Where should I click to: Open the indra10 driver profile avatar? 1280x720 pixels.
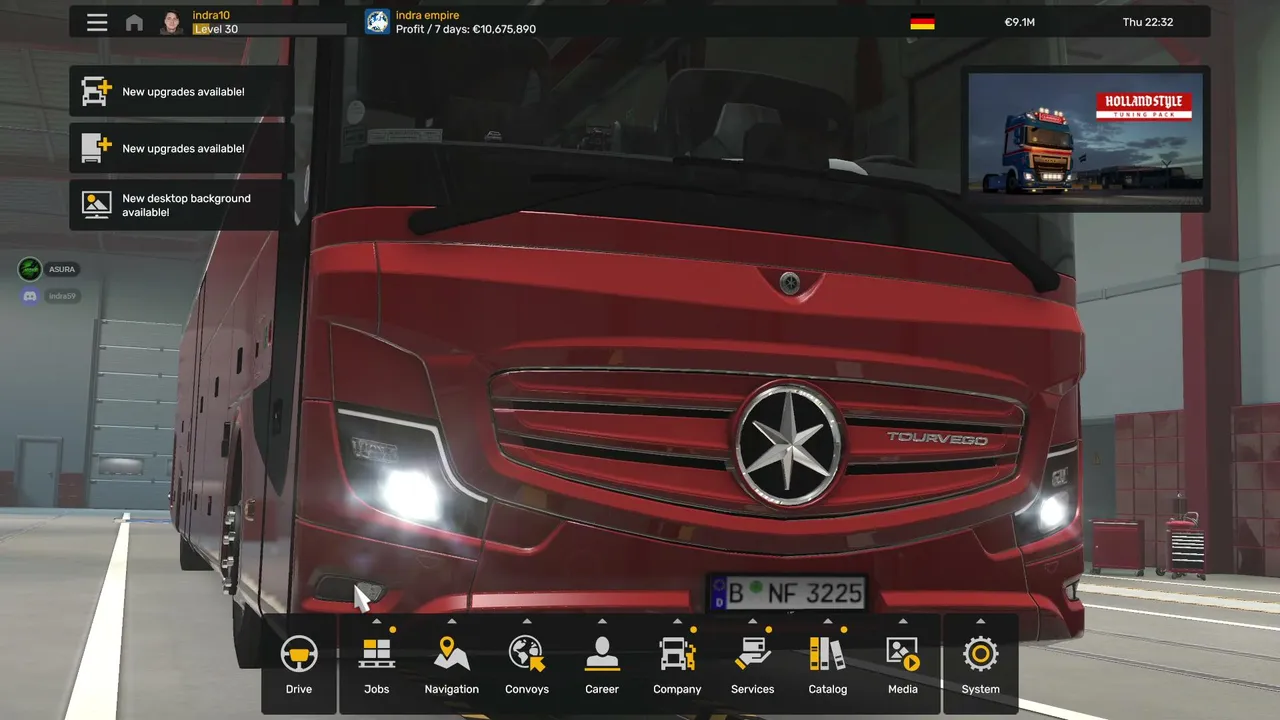tap(172, 22)
